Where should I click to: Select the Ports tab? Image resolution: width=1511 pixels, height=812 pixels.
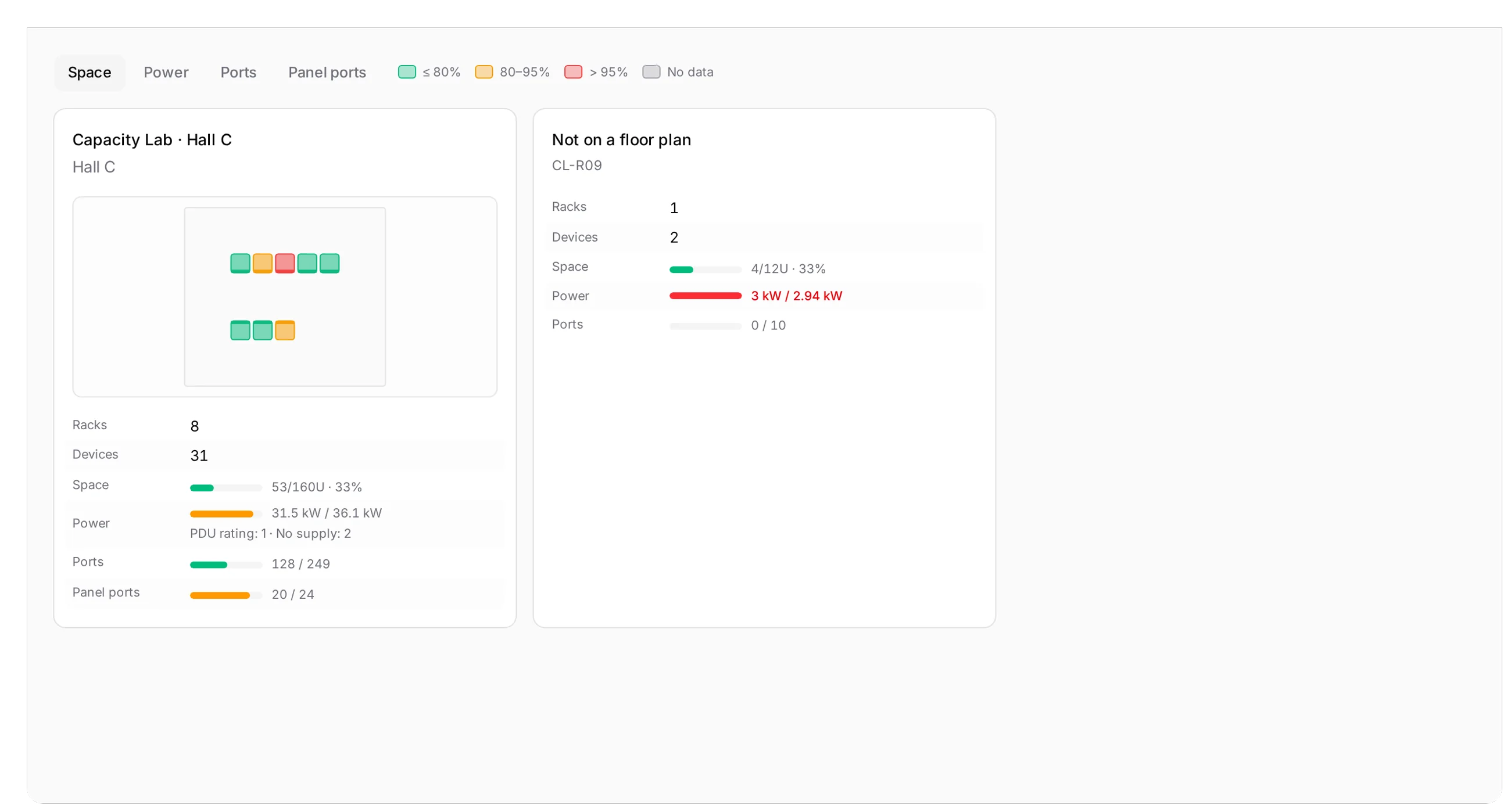[x=238, y=72]
